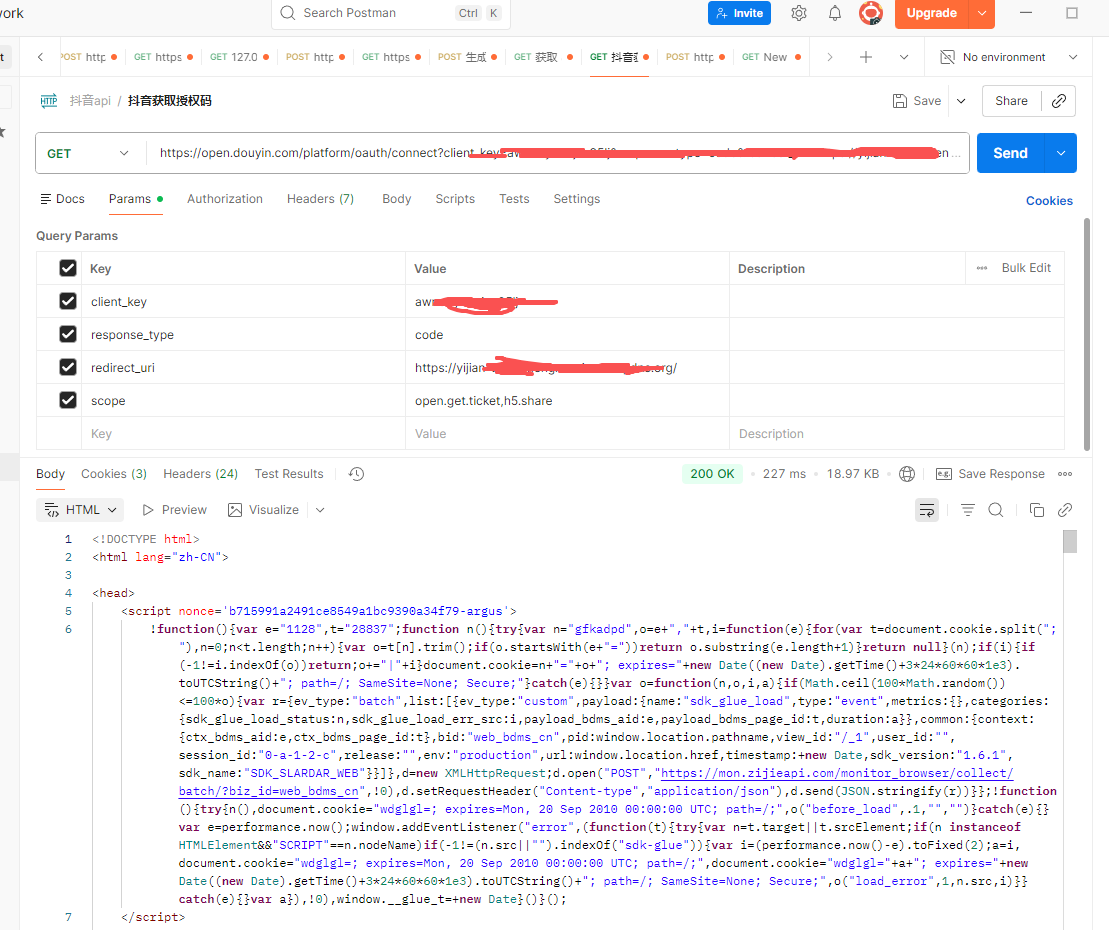The image size is (1109, 930).
Task: Click the response body scrollbar thumb
Action: pos(1070,542)
